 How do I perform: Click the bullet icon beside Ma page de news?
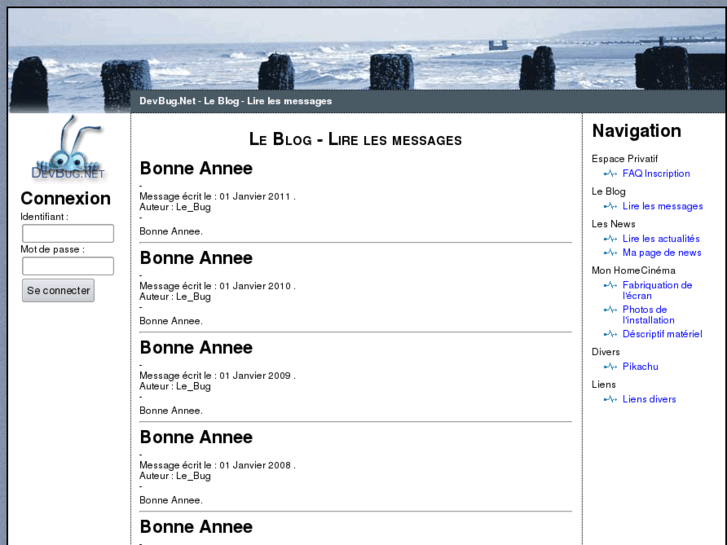tap(610, 252)
